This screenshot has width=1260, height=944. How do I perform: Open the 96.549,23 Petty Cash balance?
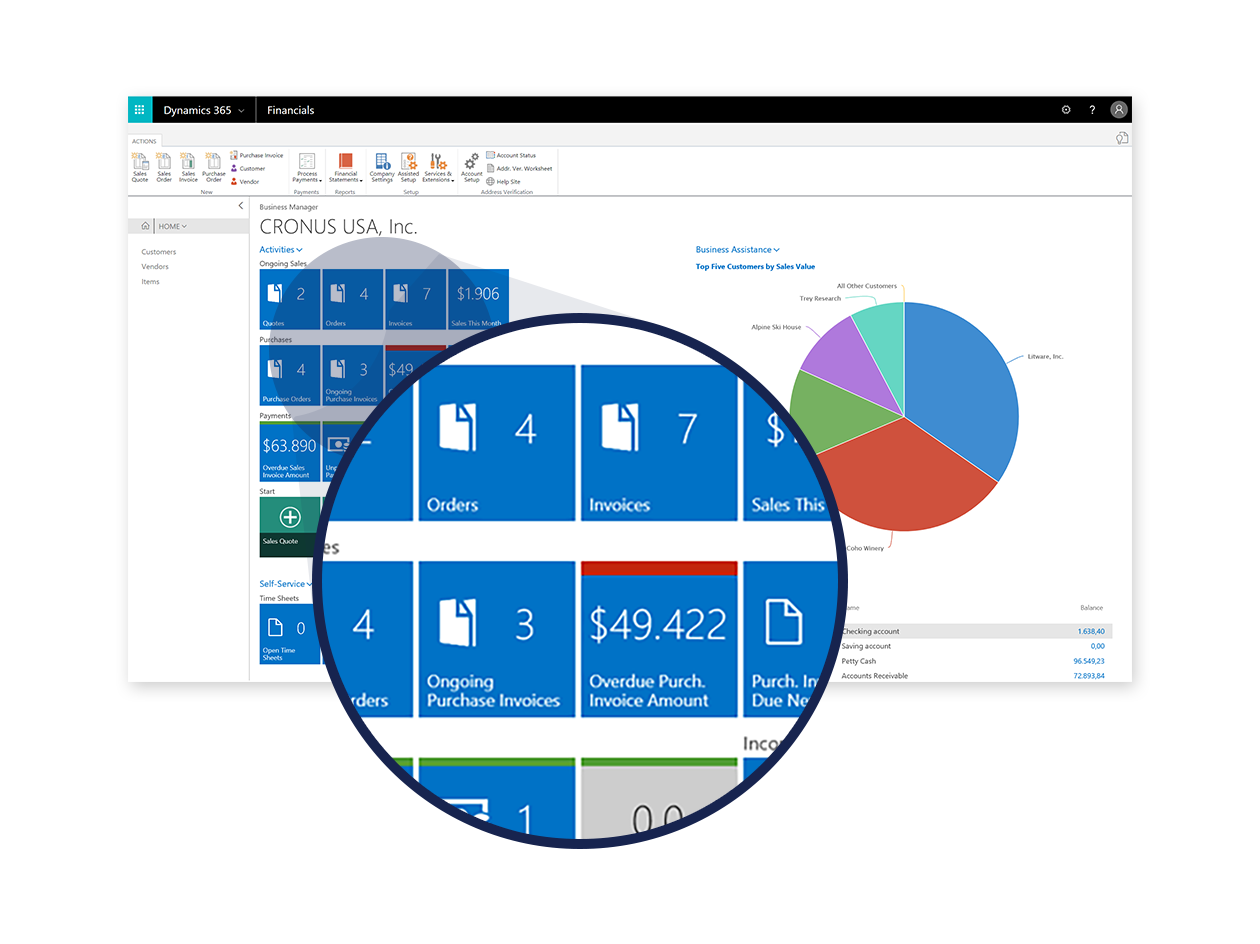(x=1088, y=662)
